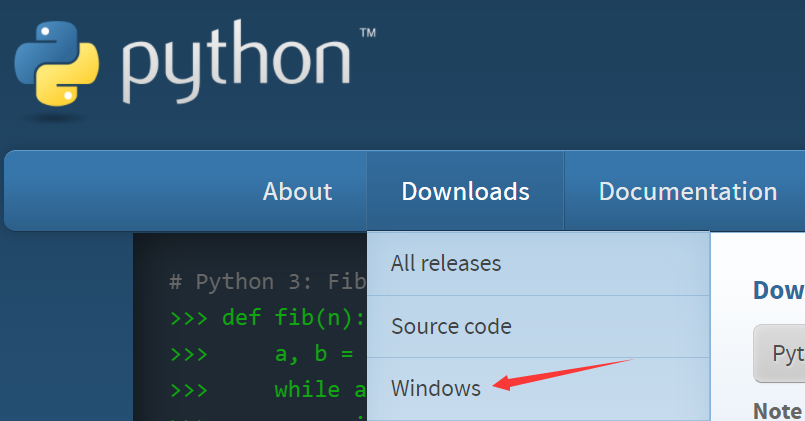Viewport: 805px width, 421px height.
Task: Click the '# Python 3: Fib' comment line
Action: pos(267,282)
